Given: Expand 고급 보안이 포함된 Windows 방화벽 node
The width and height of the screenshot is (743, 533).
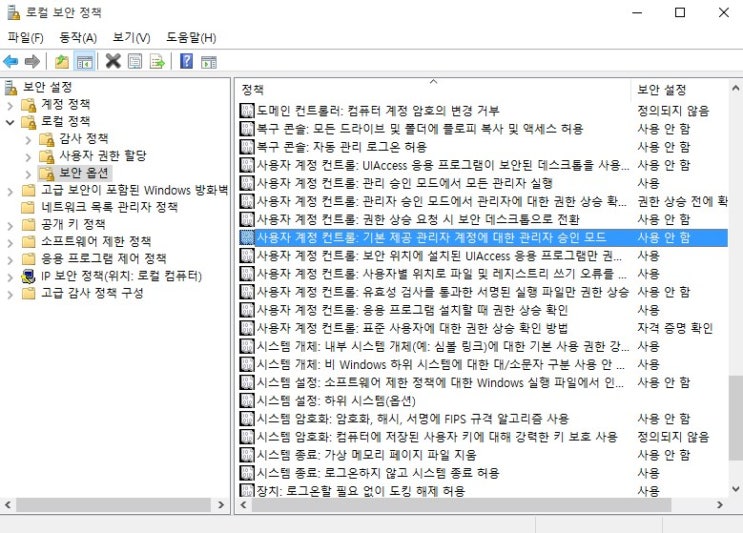Looking at the screenshot, I should tap(10, 191).
